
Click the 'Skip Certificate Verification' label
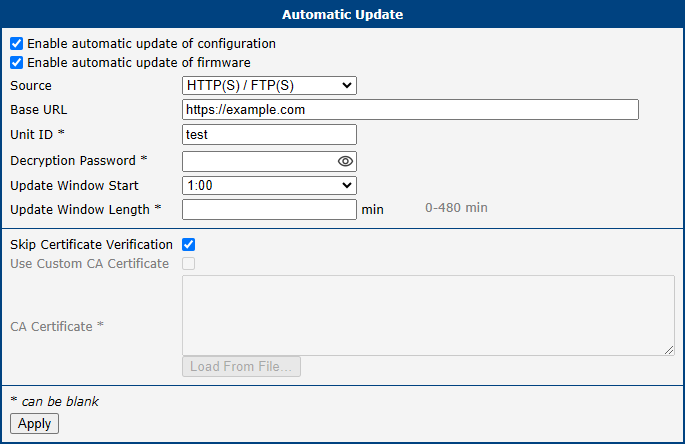[91, 245]
